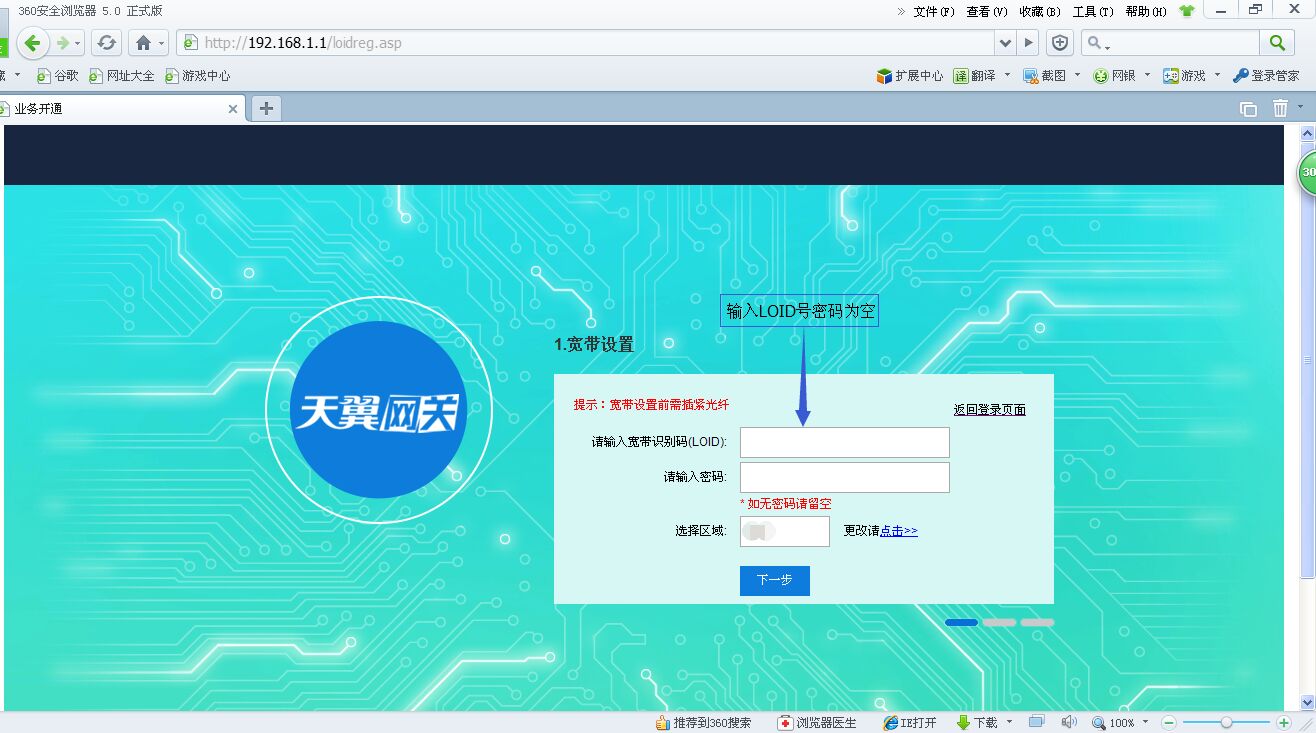
Task: Go to the browser home page icon
Action: click(143, 43)
